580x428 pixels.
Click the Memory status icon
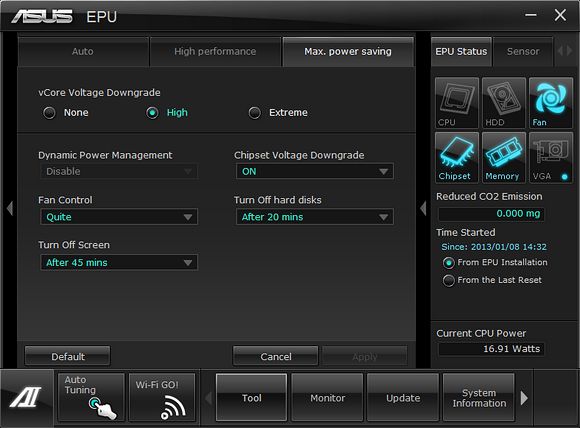click(503, 158)
